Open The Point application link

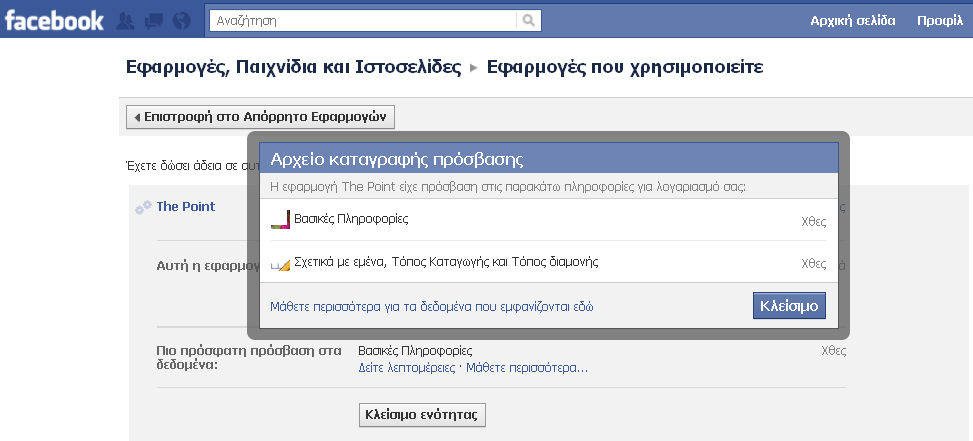185,206
